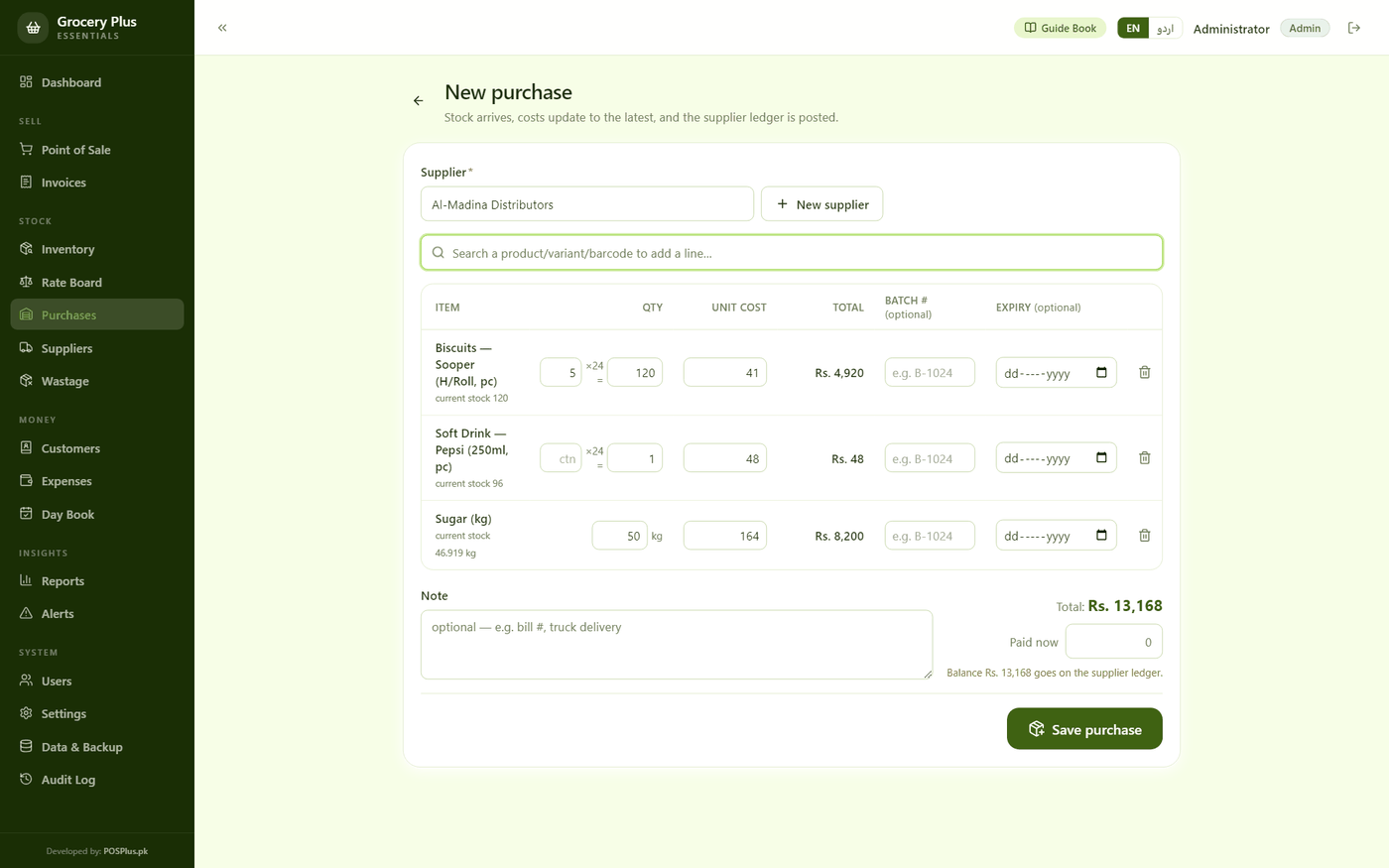Click the Note text area

(677, 645)
